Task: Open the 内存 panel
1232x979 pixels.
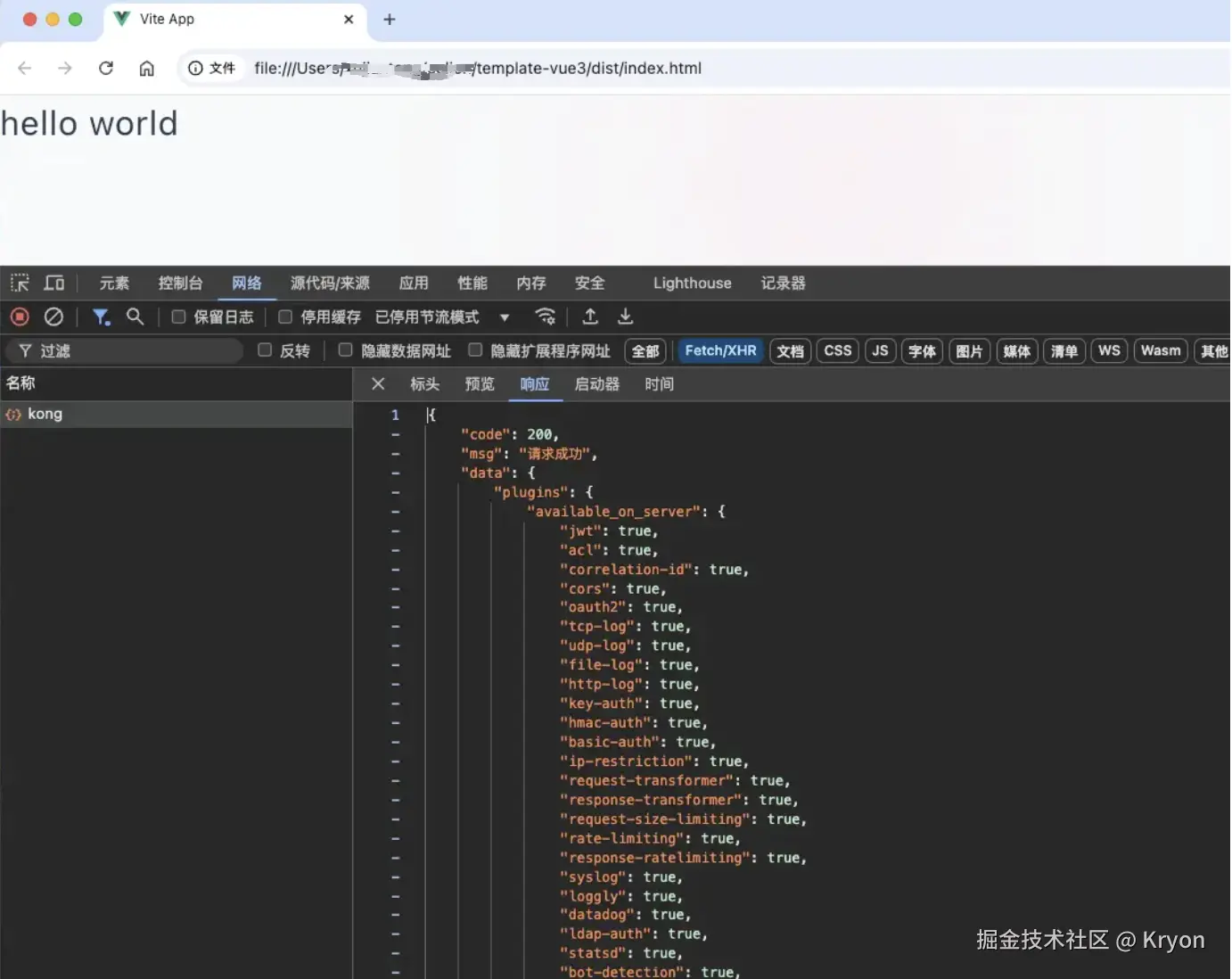Action: coord(531,283)
